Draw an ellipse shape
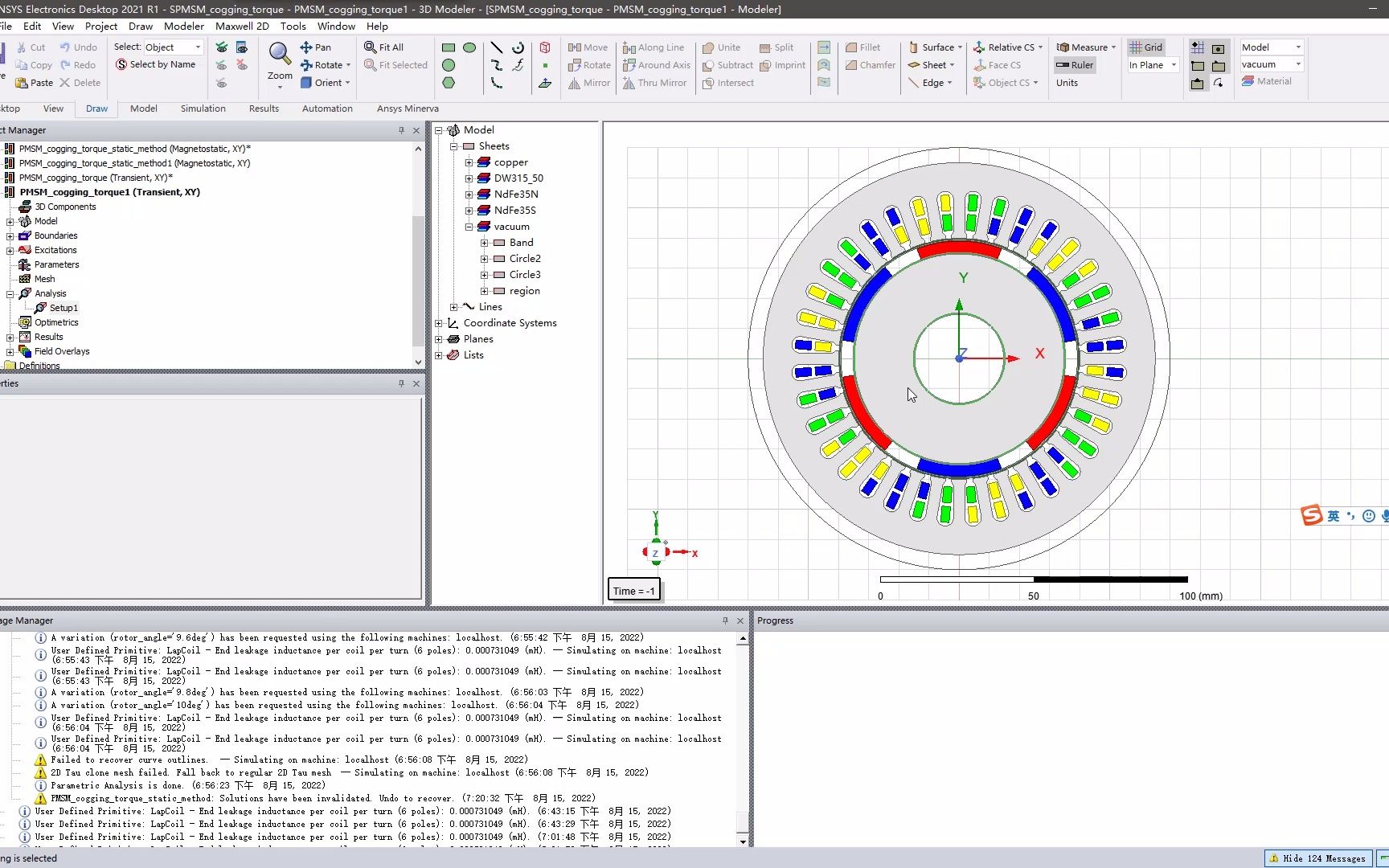The width and height of the screenshot is (1389, 868). (469, 47)
